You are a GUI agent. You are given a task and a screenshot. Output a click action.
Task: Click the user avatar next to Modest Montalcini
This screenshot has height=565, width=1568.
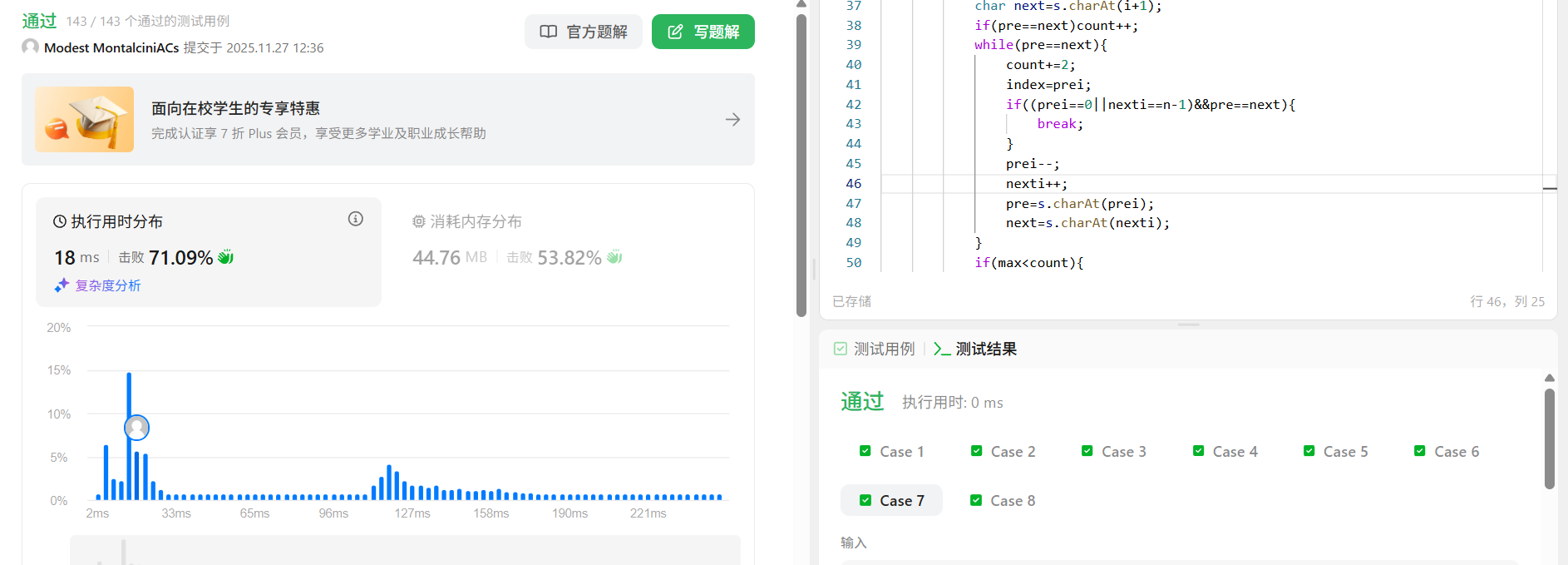coord(31,47)
